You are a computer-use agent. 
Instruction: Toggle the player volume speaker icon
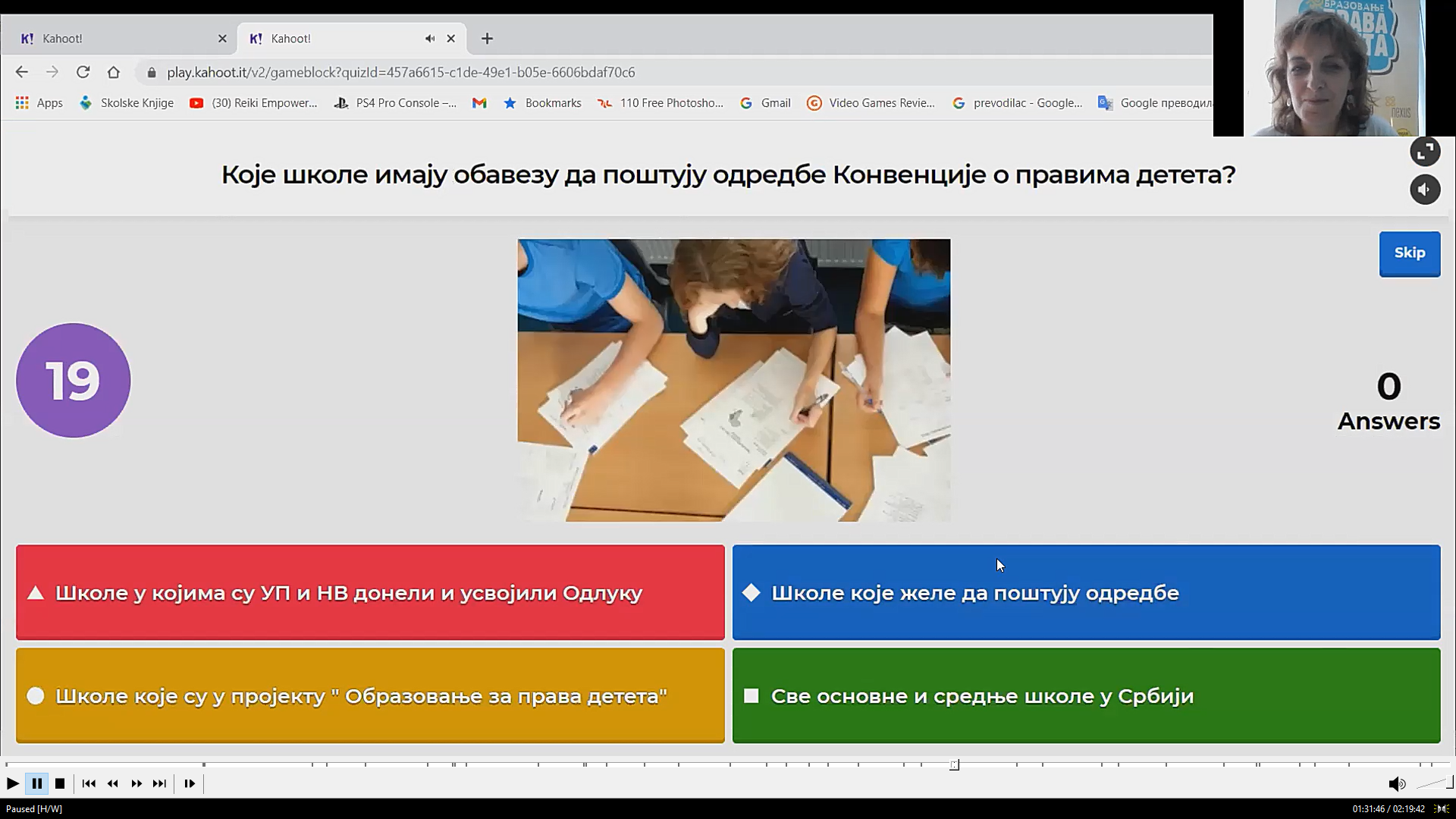(1397, 784)
